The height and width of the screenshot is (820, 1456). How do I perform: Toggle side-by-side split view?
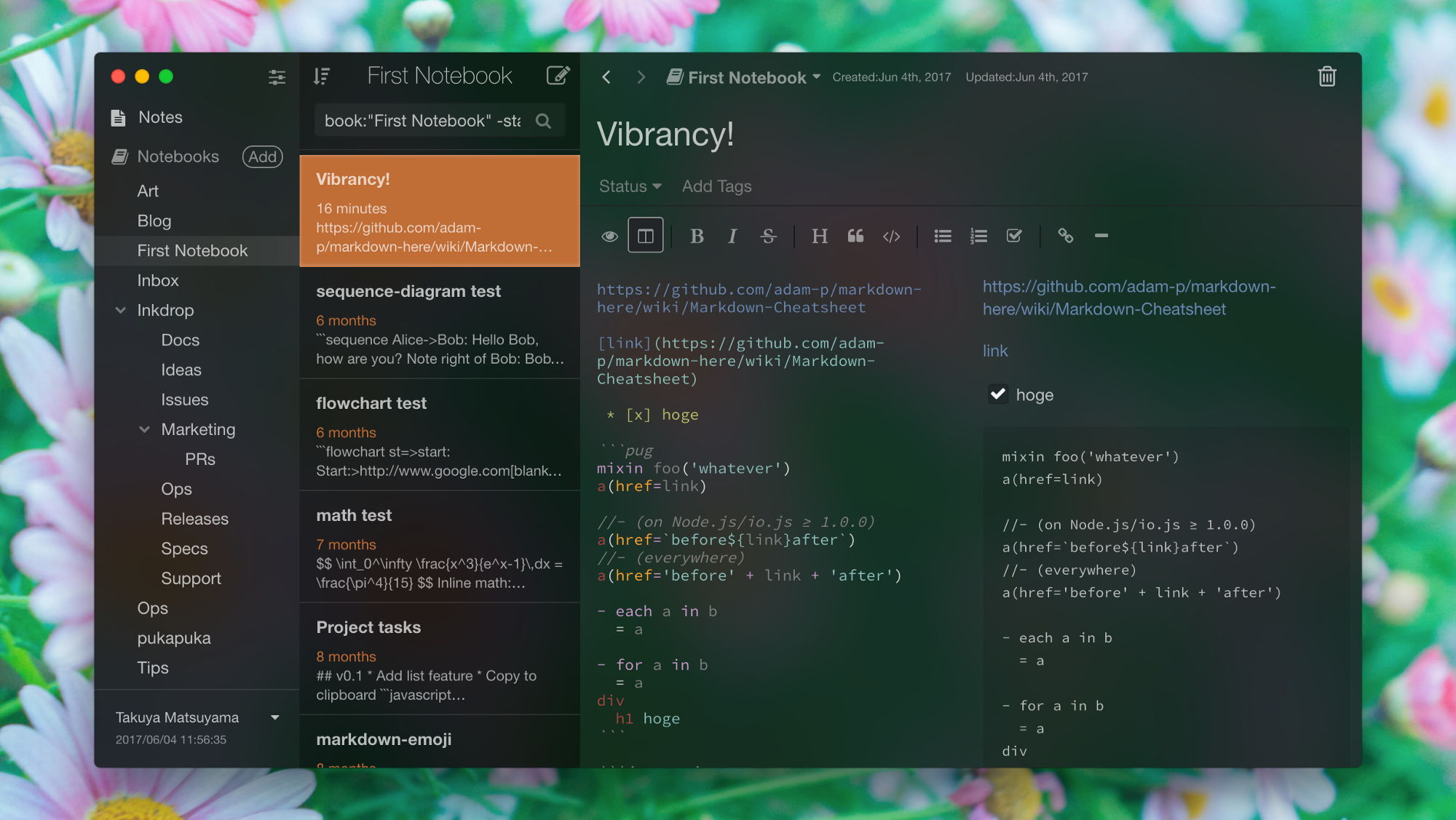click(646, 235)
